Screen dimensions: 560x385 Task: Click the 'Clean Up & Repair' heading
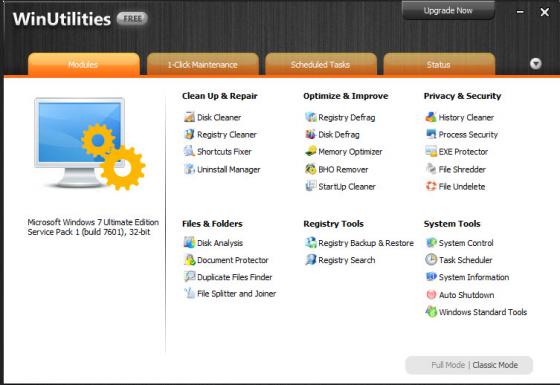220,96
